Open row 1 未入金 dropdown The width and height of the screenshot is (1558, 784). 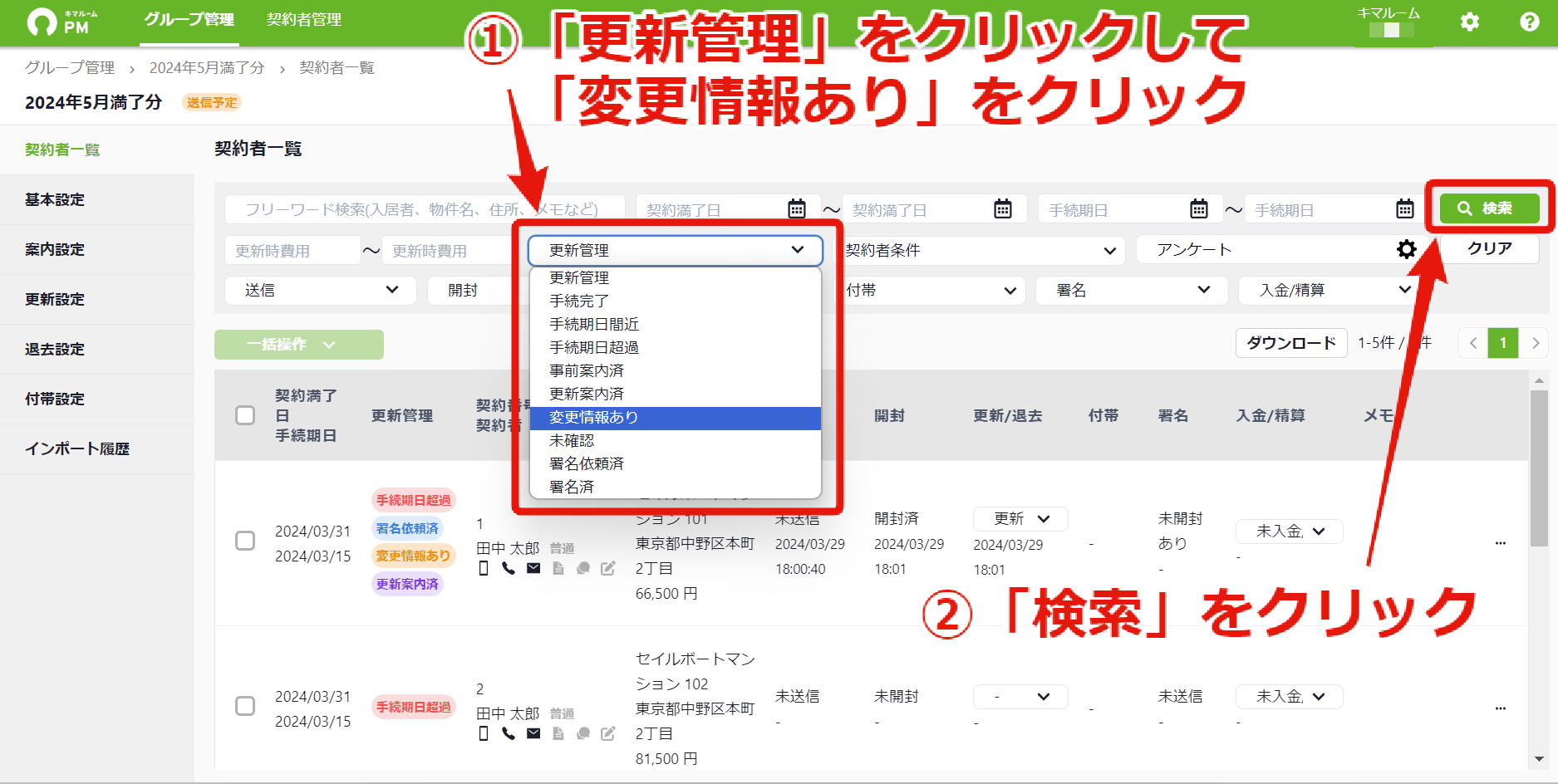1289,532
